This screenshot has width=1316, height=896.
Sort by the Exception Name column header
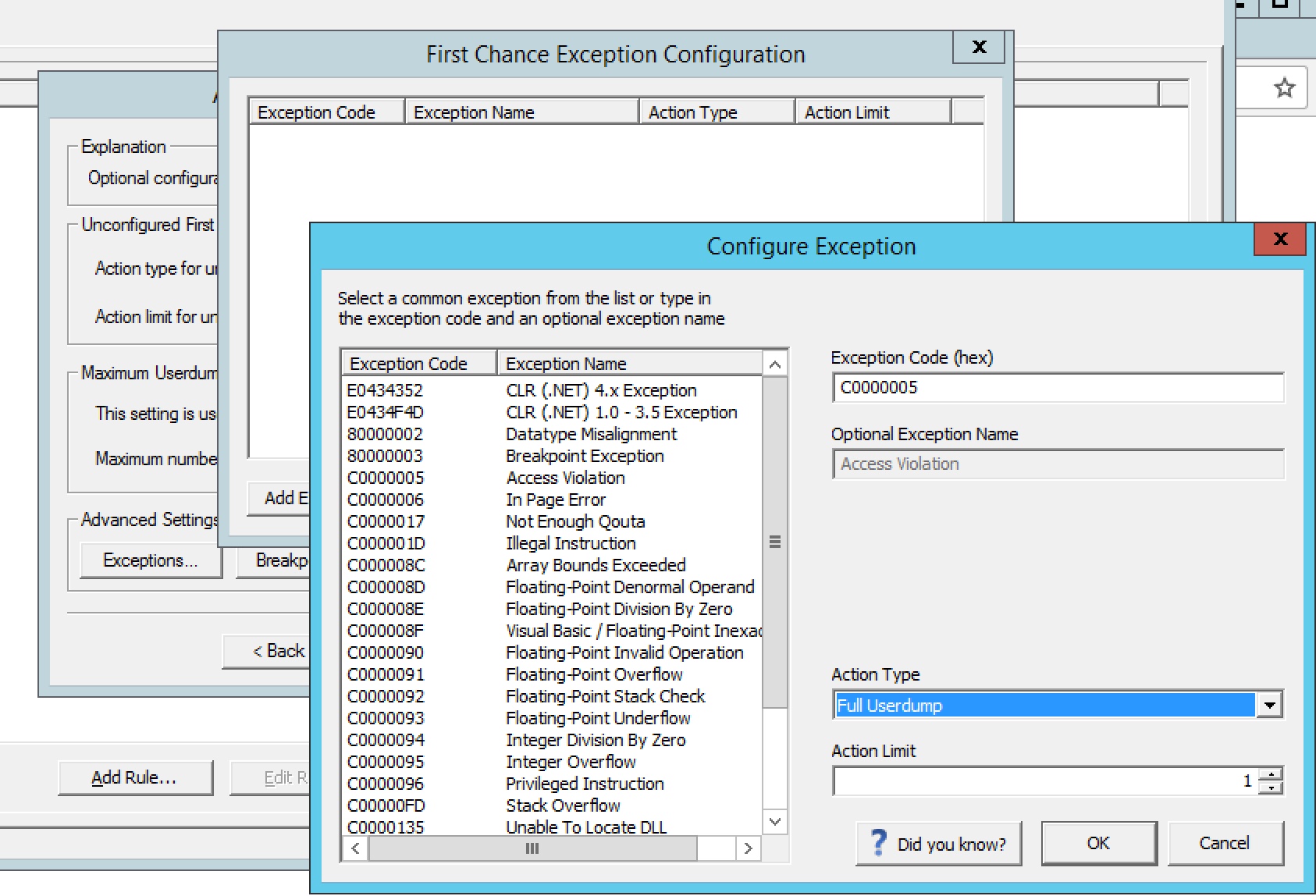coord(628,364)
